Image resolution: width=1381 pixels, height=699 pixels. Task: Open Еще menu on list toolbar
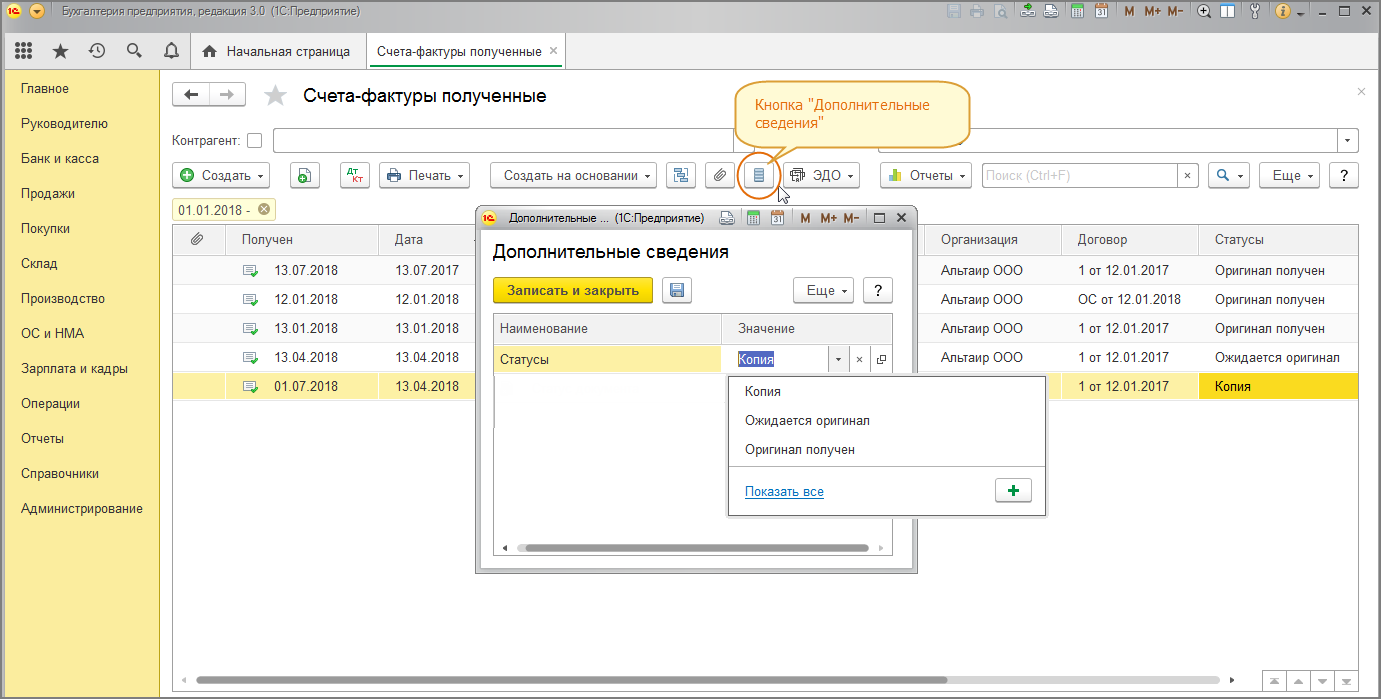click(1289, 175)
